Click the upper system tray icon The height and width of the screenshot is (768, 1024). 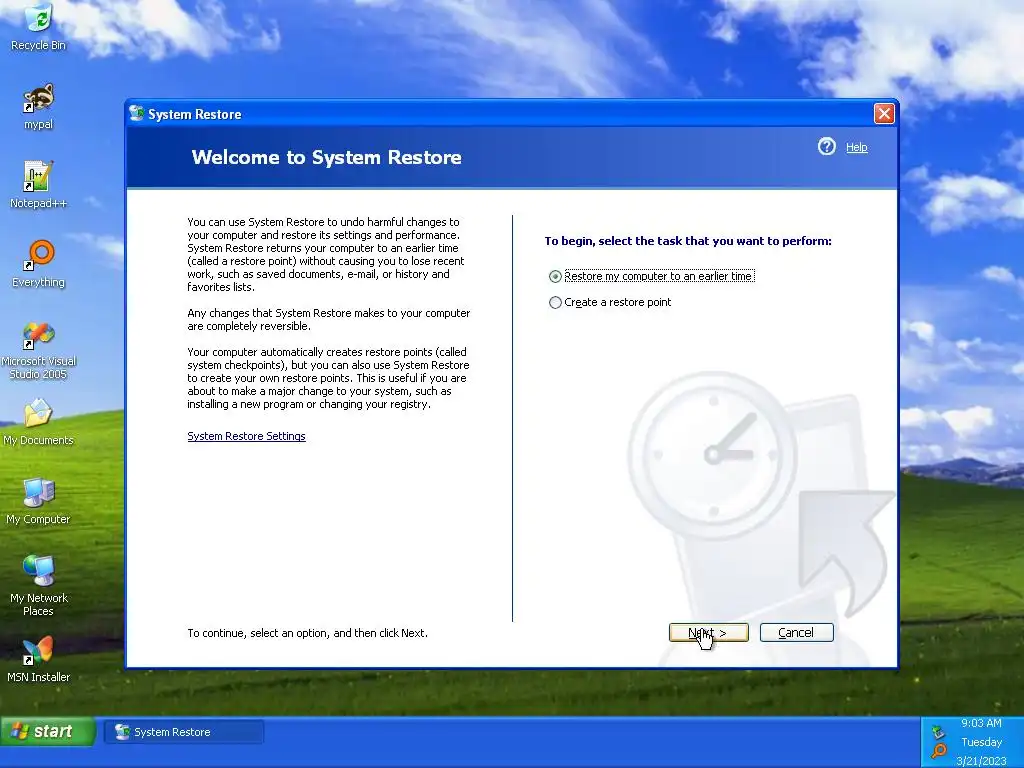tap(938, 731)
